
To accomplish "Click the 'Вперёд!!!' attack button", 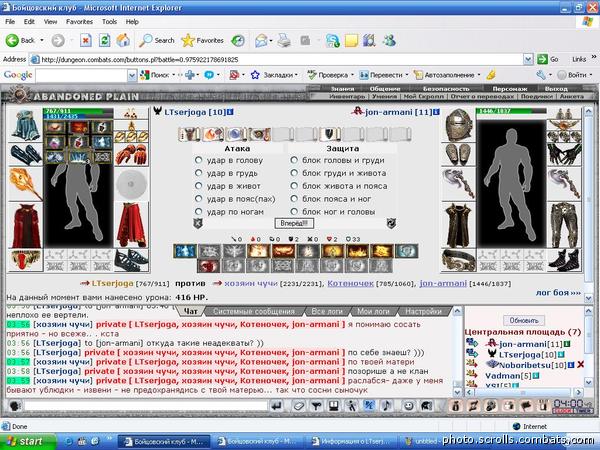I will coord(294,223).
